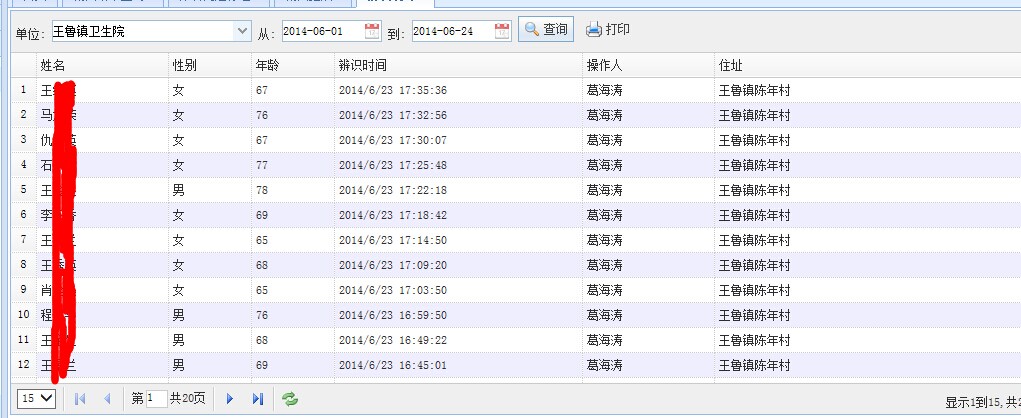This screenshot has height=418, width=1021.
Task: Expand the 单位 unit dropdown
Action: tap(242, 31)
